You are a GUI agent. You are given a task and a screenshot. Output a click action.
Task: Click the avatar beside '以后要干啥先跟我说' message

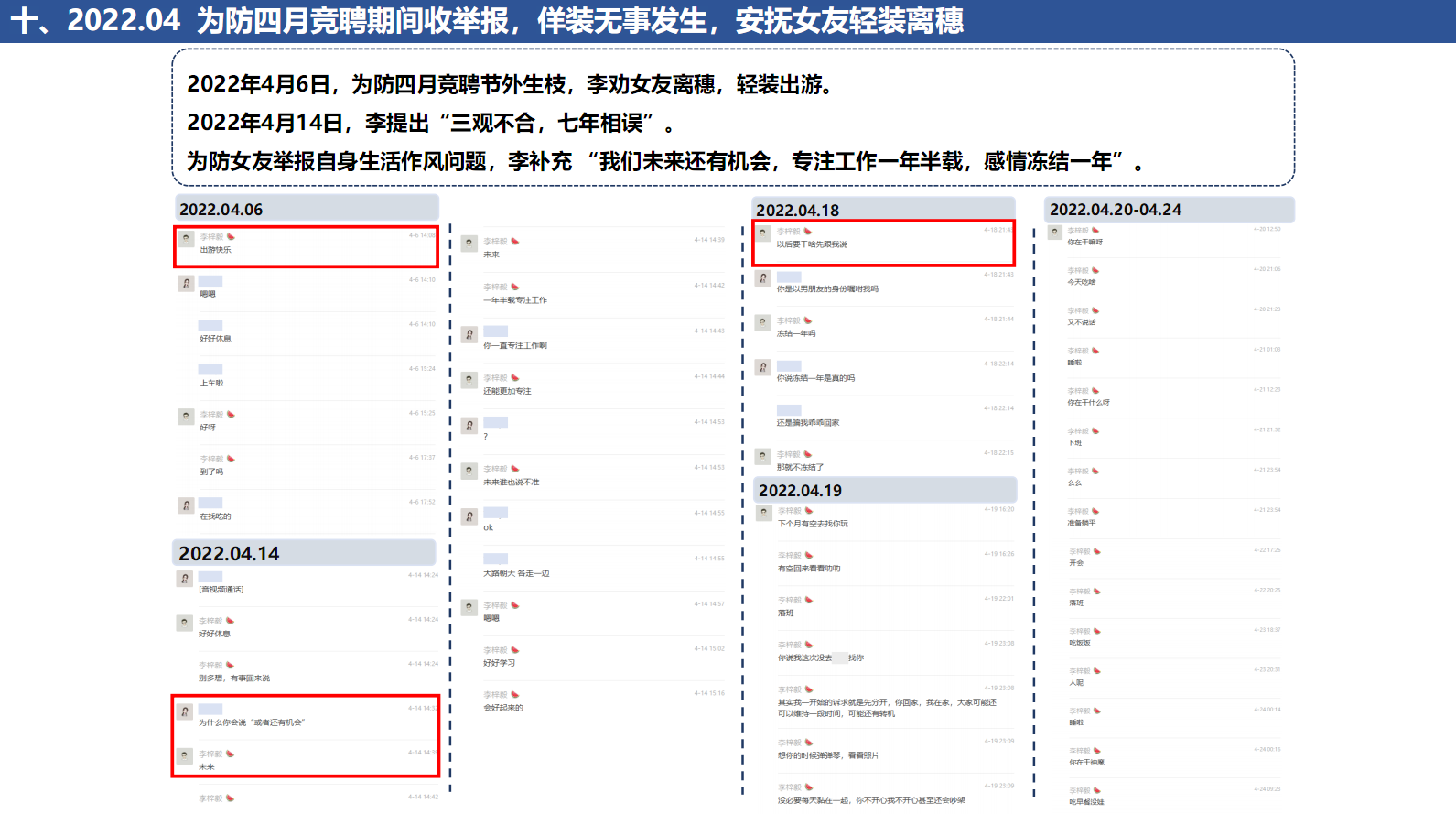[762, 233]
